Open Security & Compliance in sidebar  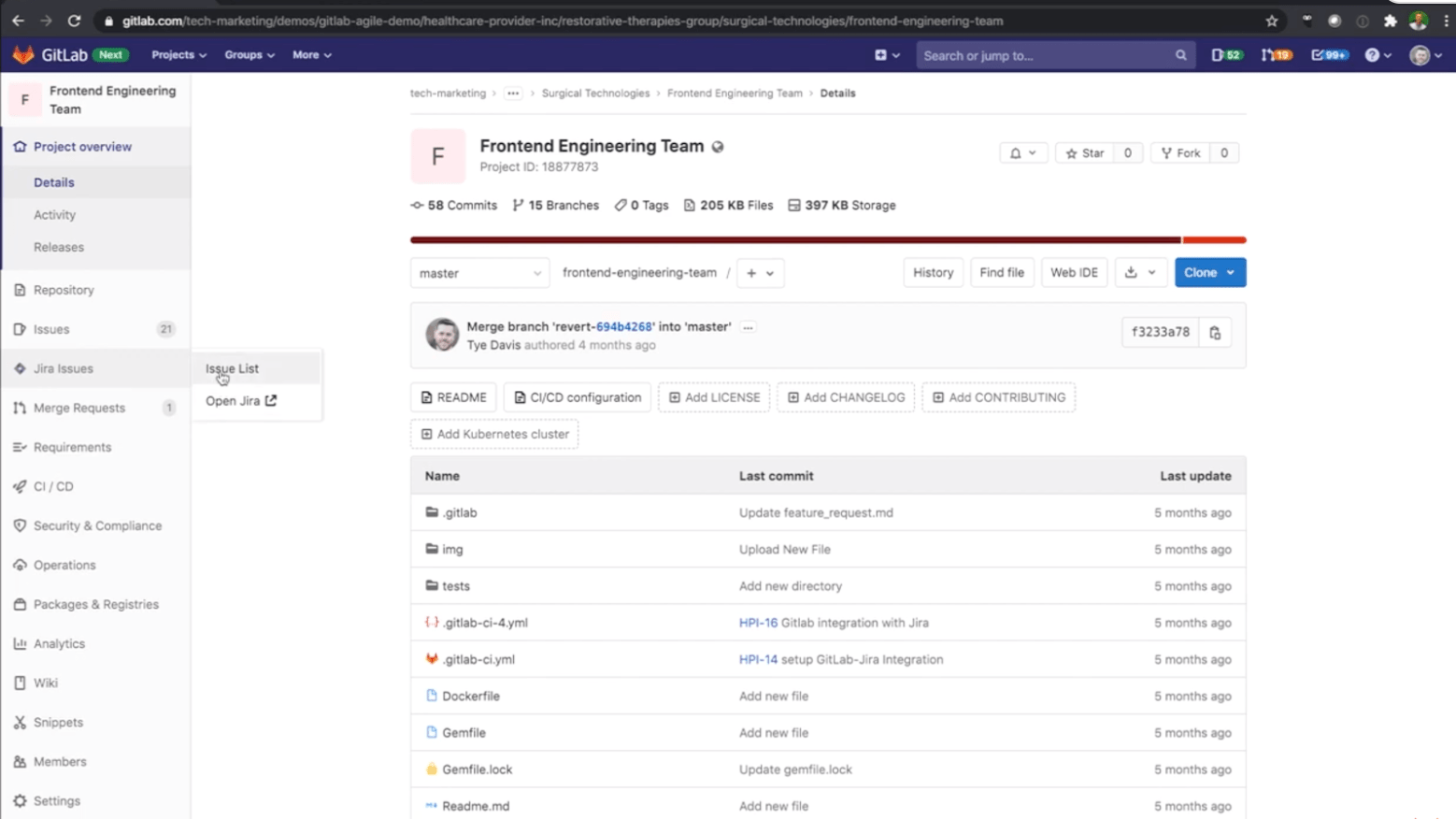95,525
